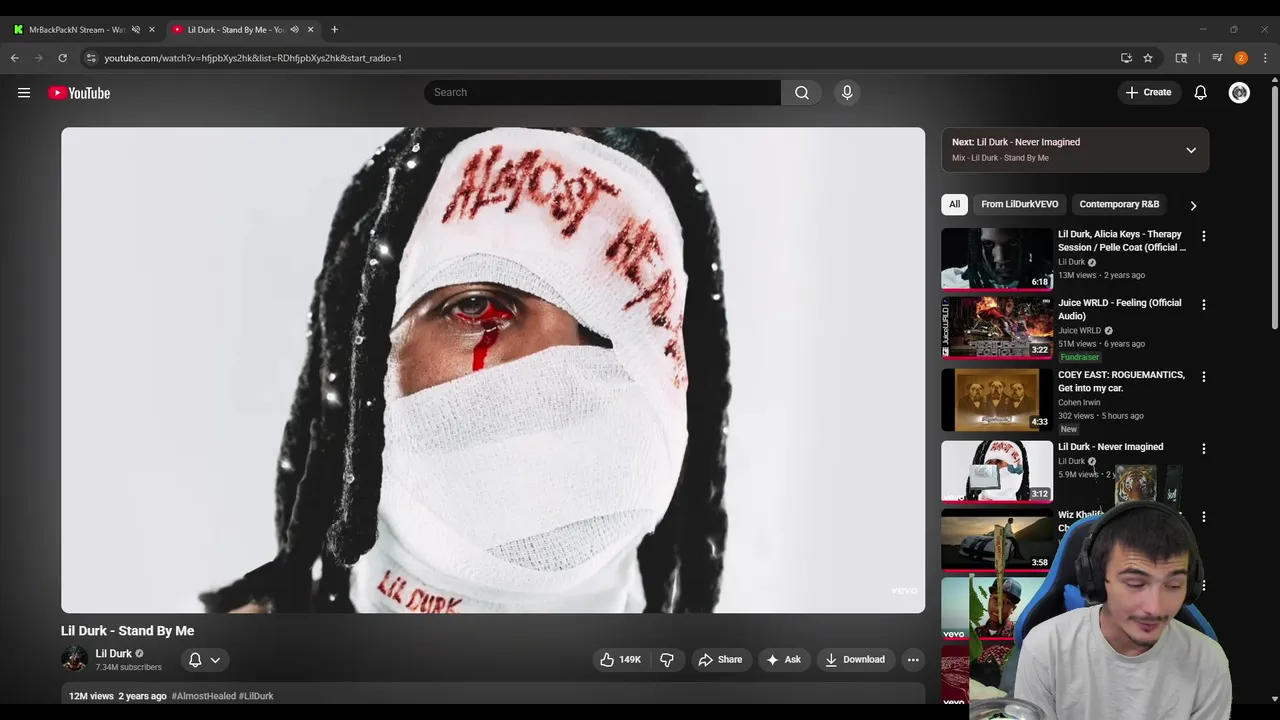Open COEY EAST: ROGUEMANTICS thumbnail
This screenshot has height=720, width=1280.
tap(997, 400)
